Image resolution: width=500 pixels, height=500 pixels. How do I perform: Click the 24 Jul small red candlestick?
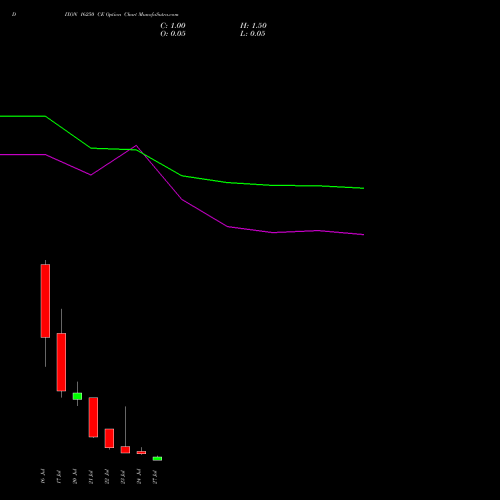click(x=141, y=452)
